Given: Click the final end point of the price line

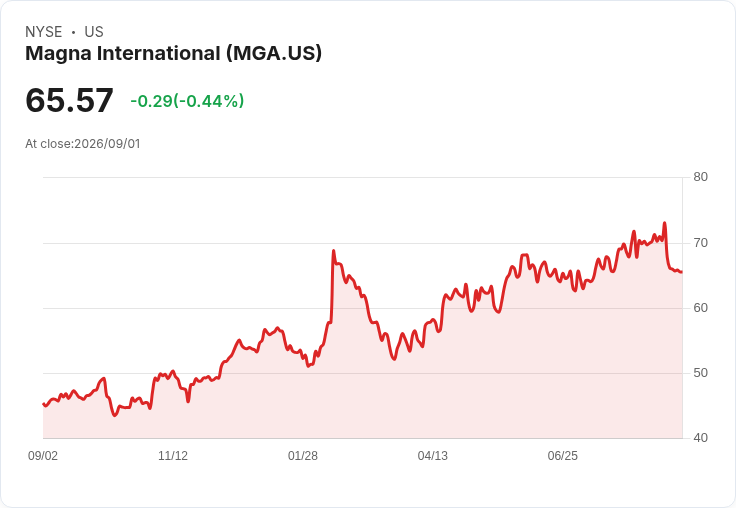Looking at the screenshot, I should [682, 272].
